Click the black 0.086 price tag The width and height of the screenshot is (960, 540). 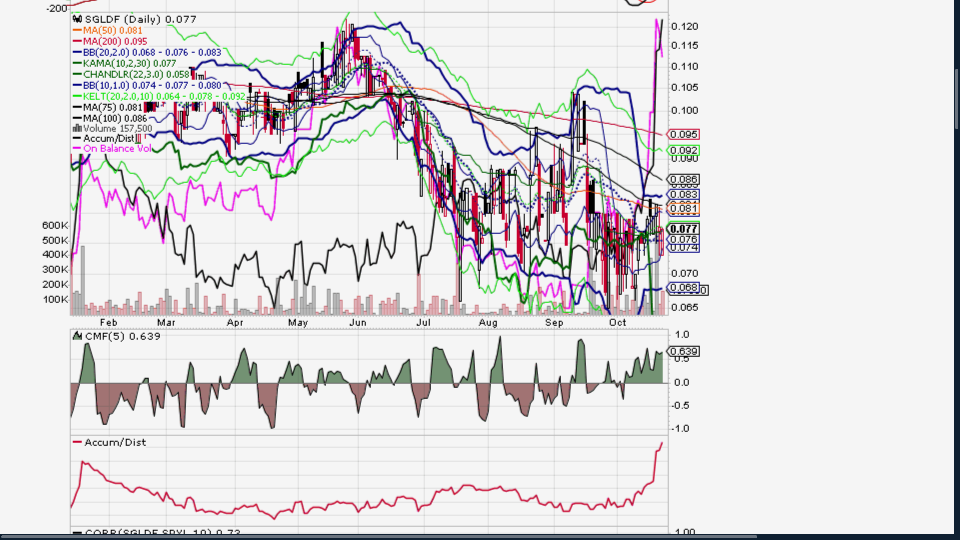(x=683, y=180)
